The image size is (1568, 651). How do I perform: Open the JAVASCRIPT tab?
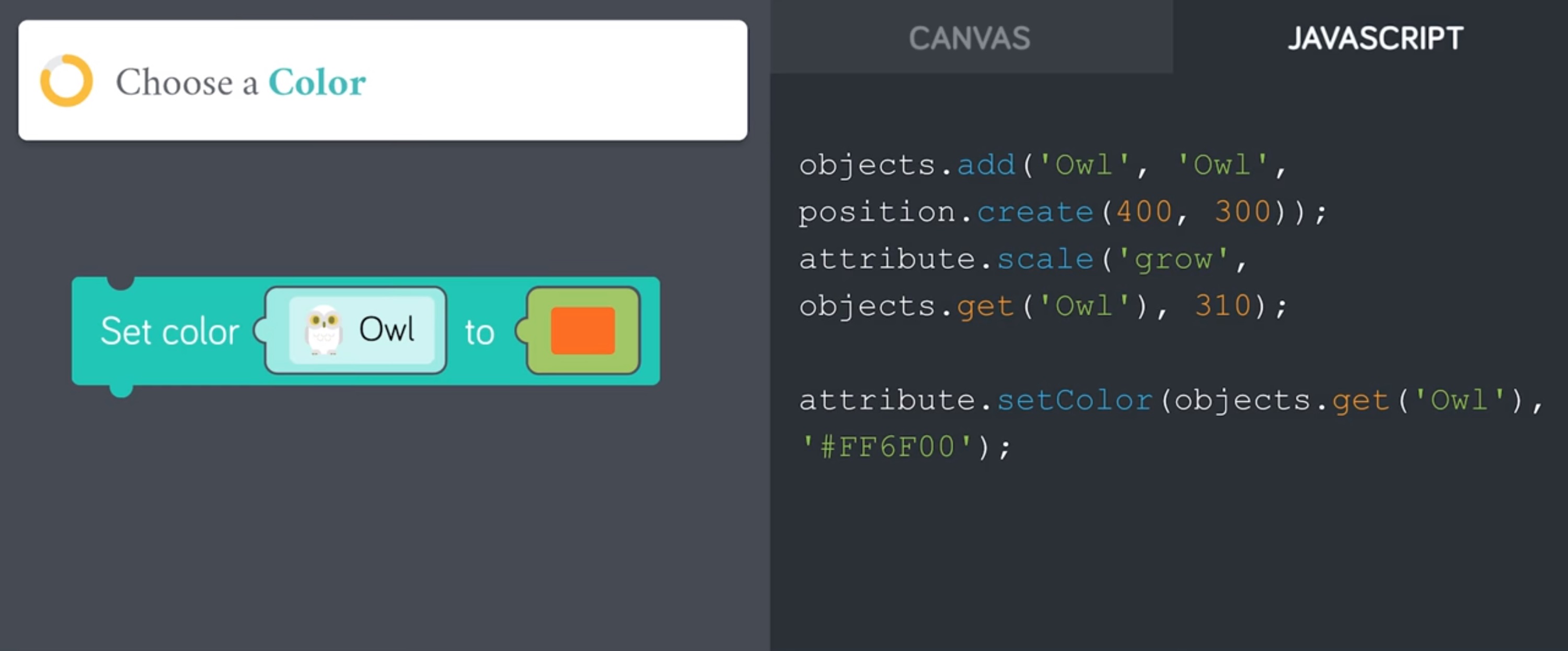1375,38
